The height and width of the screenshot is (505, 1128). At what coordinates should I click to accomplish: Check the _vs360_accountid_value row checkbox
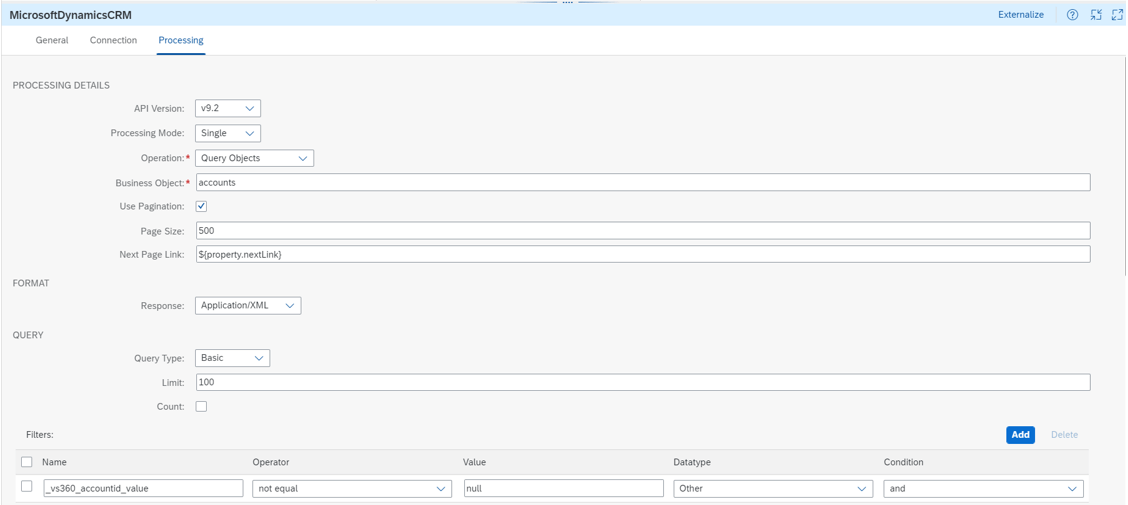click(x=27, y=487)
